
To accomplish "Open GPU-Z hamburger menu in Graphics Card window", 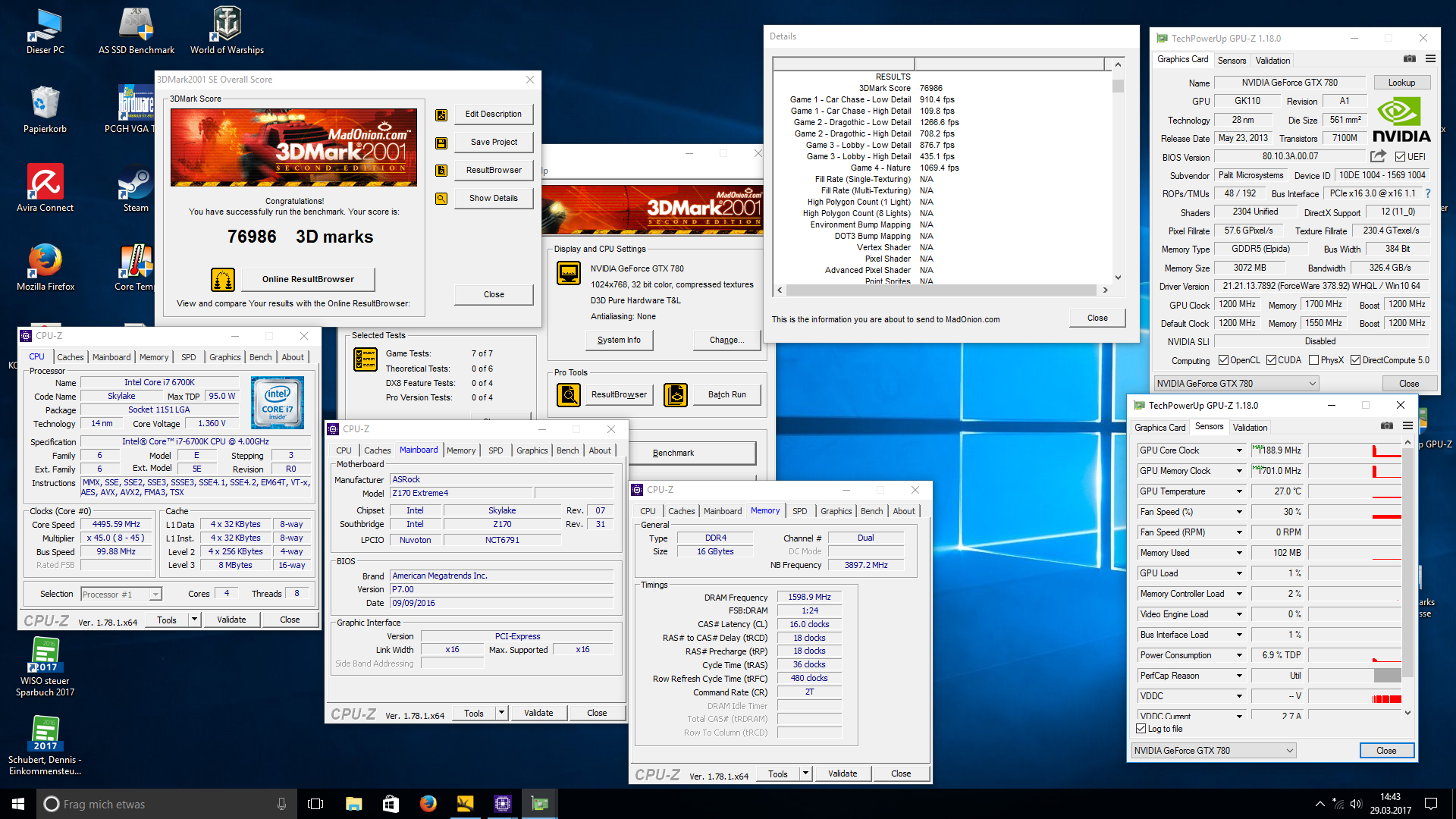I will coord(1430,59).
